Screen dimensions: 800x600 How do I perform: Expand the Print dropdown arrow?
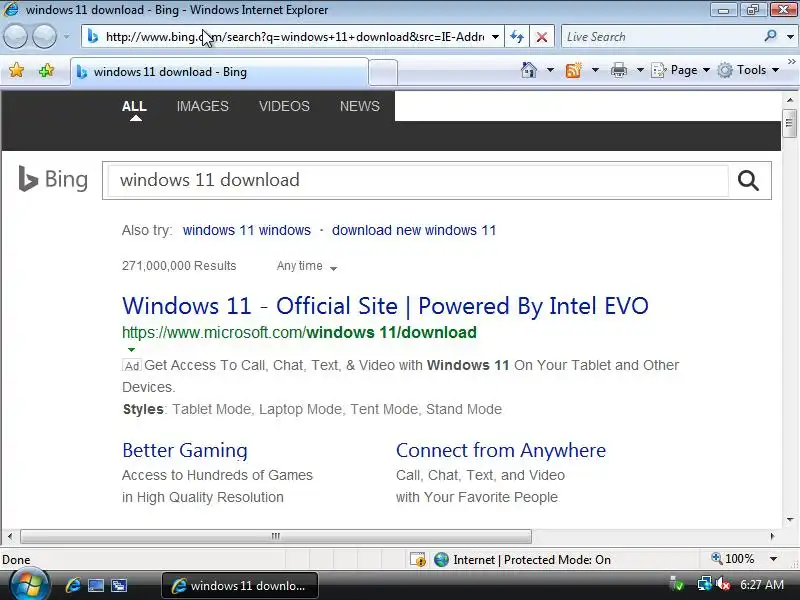pyautogui.click(x=640, y=70)
